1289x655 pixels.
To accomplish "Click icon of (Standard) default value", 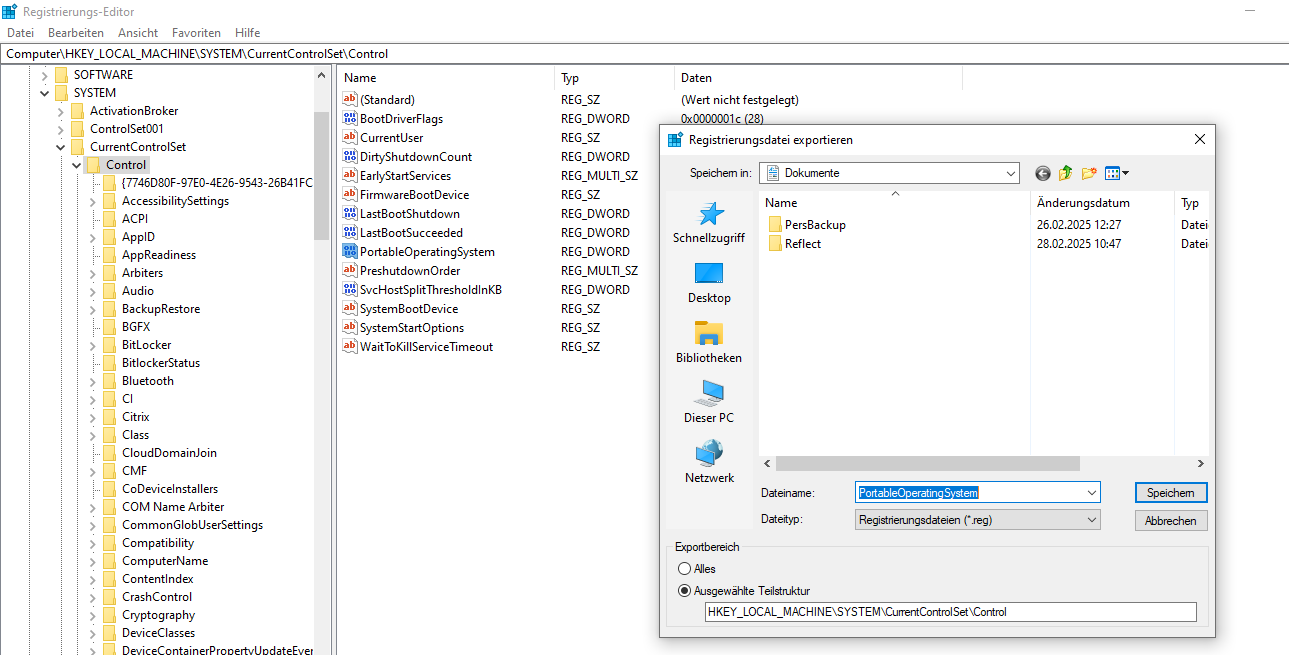I will 350,100.
